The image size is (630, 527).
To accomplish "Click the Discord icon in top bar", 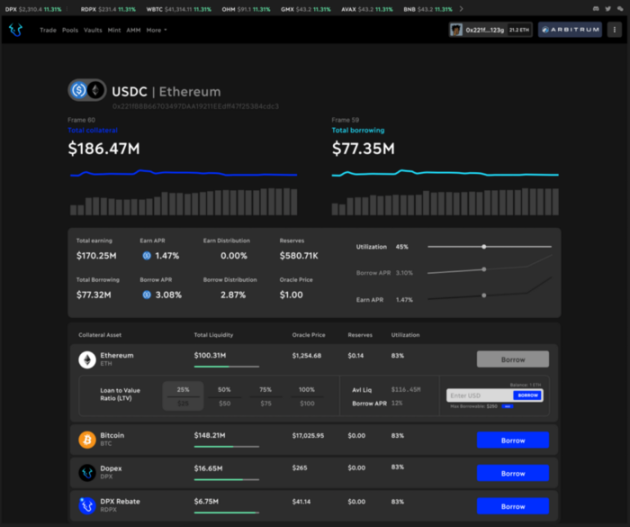I will pyautogui.click(x=596, y=8).
